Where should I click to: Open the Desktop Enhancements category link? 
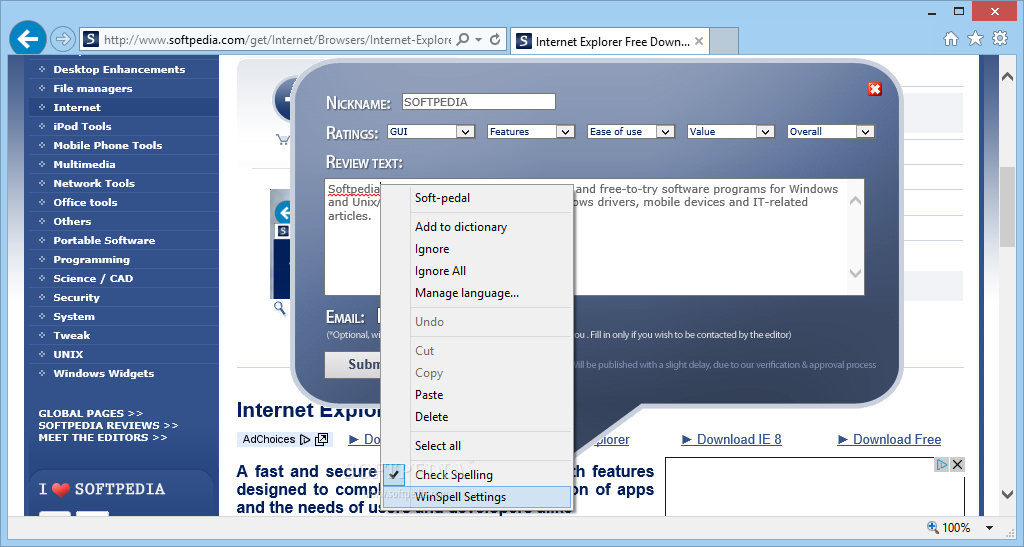click(x=119, y=69)
